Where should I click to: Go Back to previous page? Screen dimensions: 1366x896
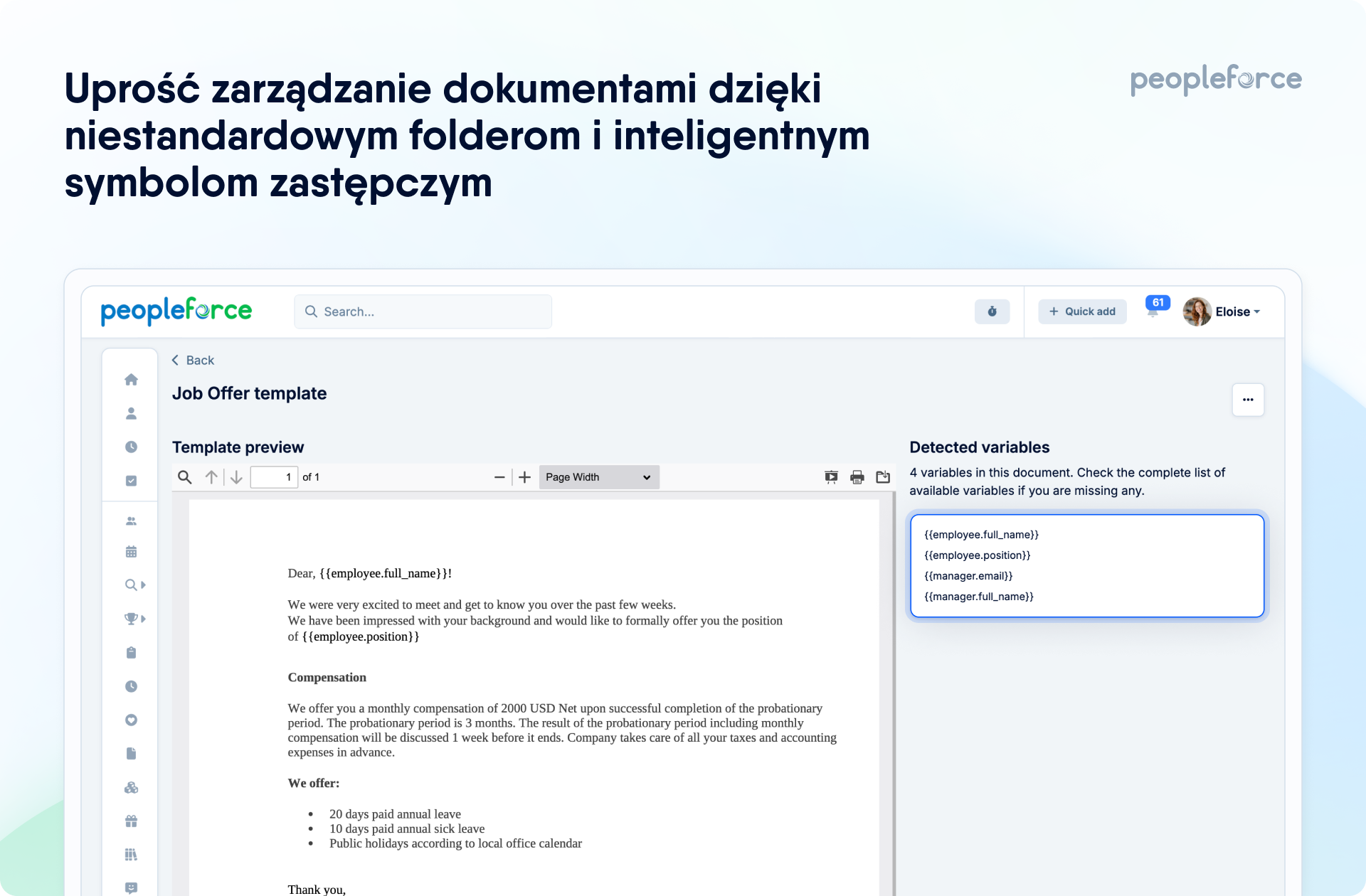[193, 361]
